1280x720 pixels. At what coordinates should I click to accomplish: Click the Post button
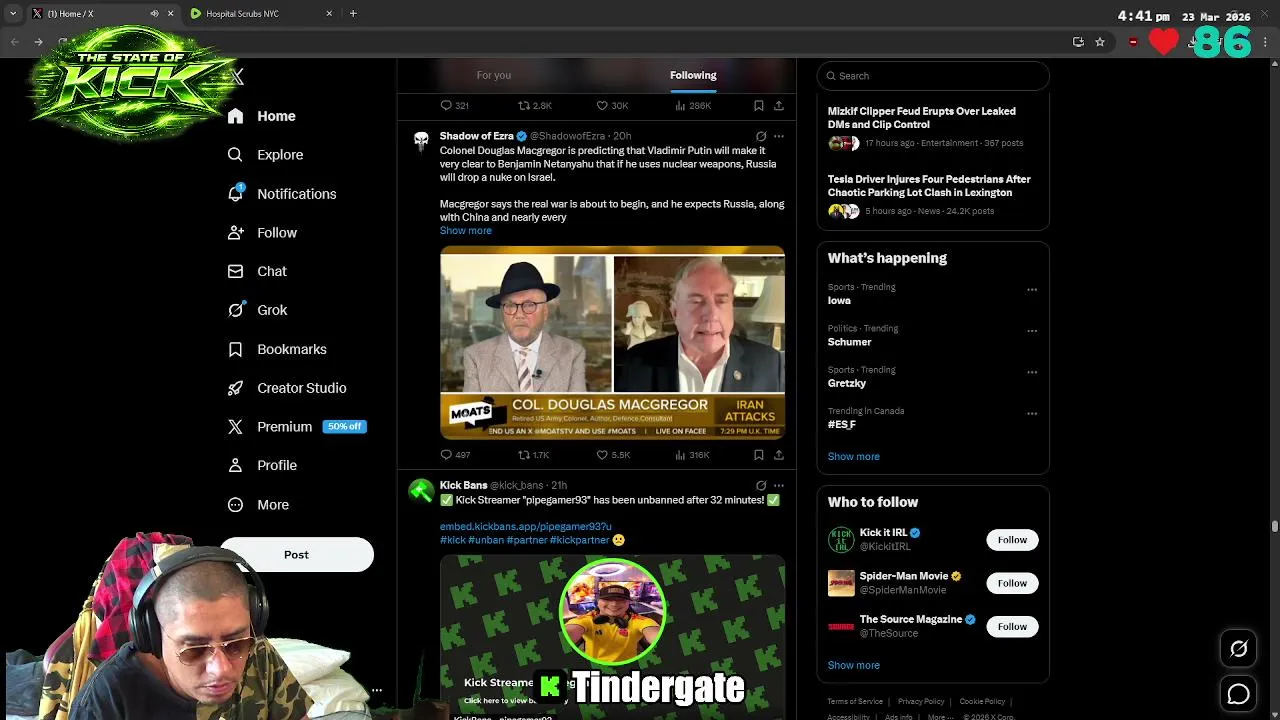pos(296,555)
